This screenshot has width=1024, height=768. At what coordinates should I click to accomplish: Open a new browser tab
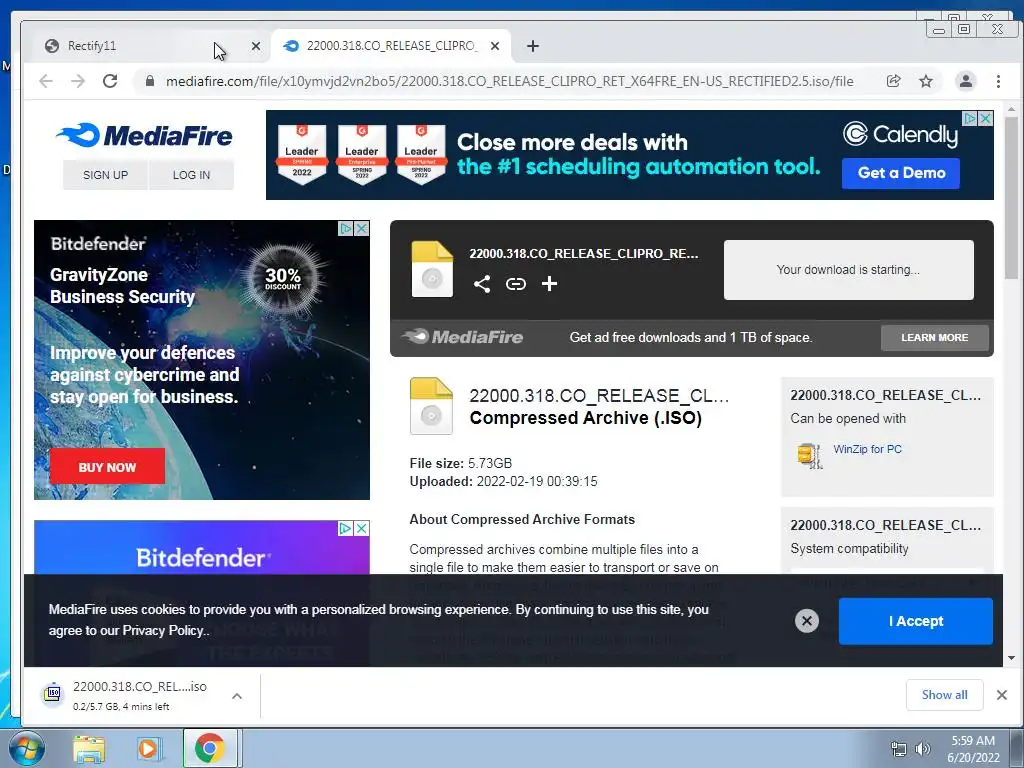[533, 46]
